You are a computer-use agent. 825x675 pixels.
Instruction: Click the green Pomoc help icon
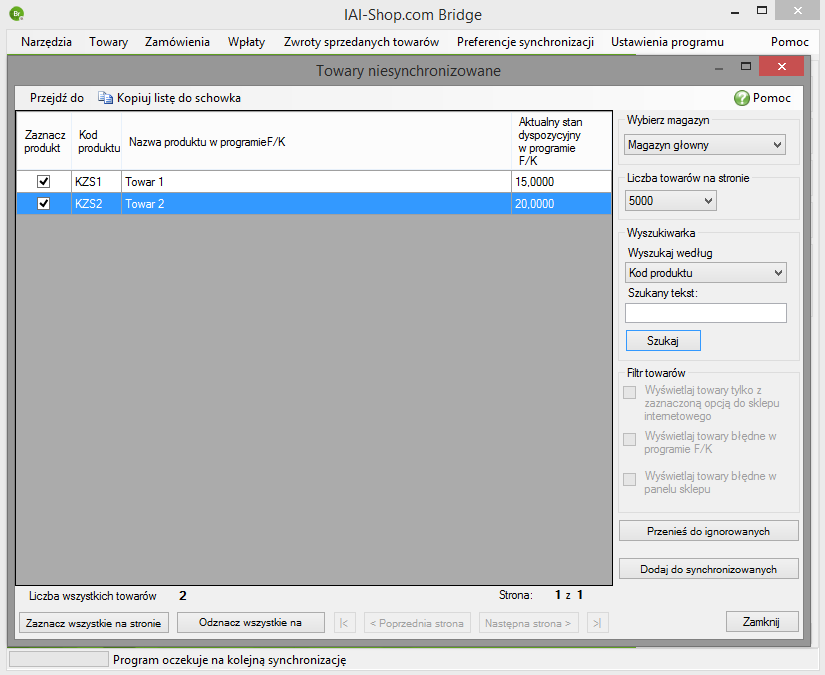point(742,98)
